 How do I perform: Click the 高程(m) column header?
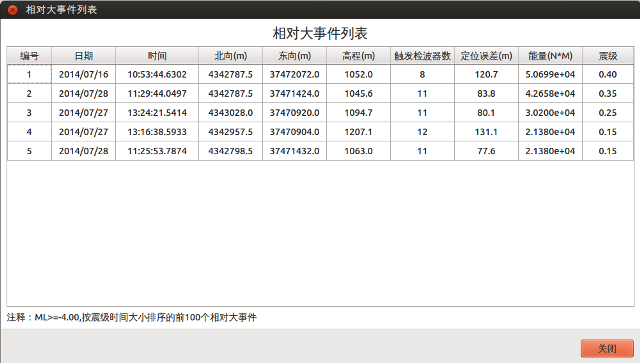coord(358,56)
